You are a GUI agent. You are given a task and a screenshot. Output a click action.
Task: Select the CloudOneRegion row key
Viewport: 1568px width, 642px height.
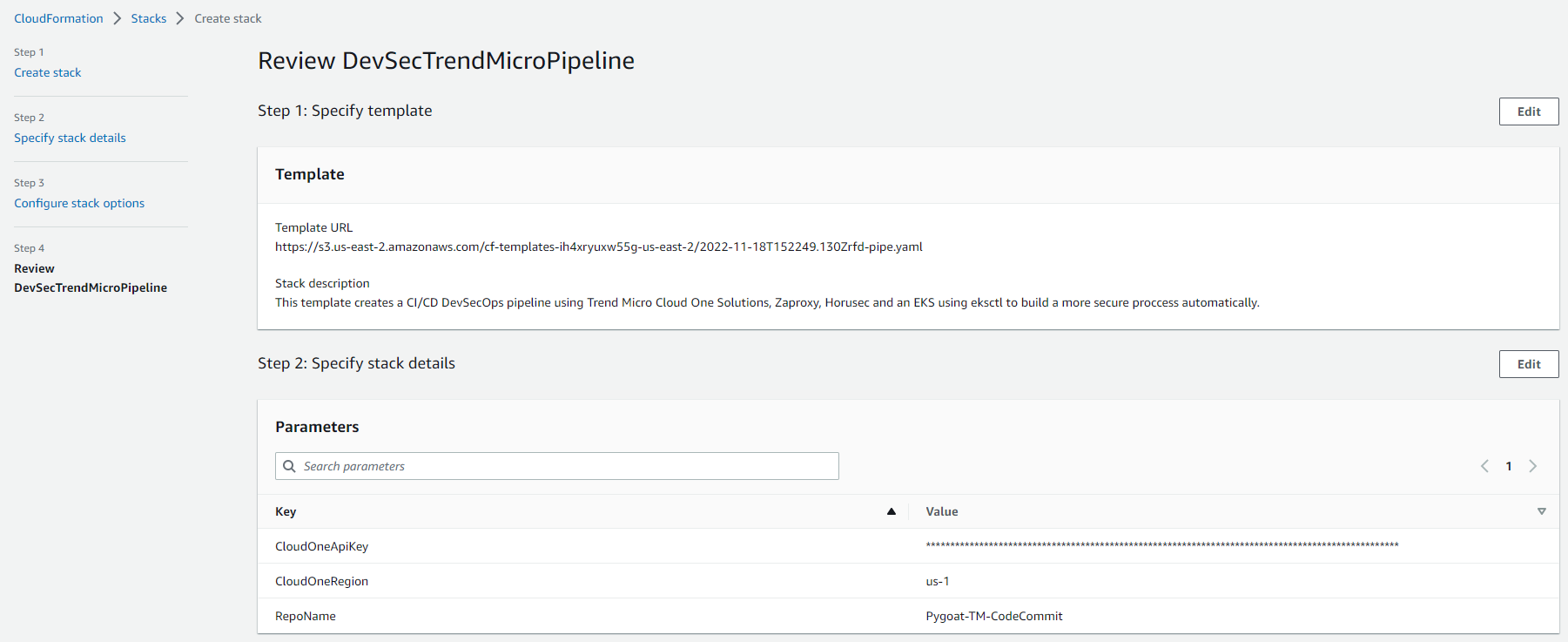pyautogui.click(x=321, y=581)
